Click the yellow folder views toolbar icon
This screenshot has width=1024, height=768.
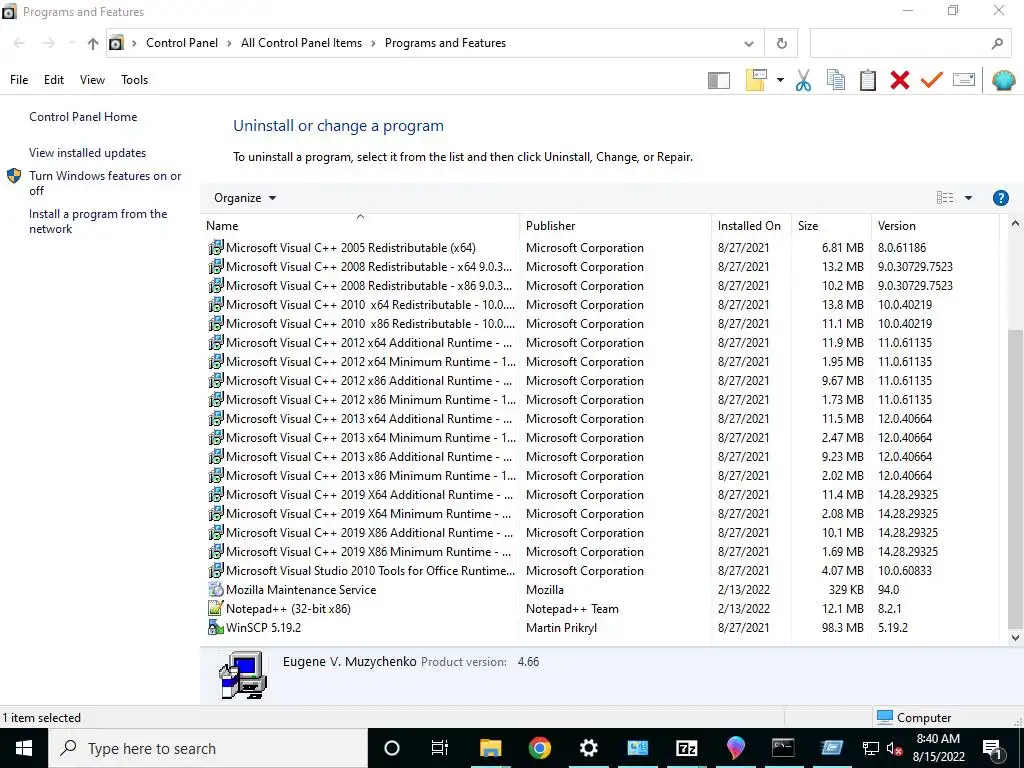pyautogui.click(x=756, y=80)
